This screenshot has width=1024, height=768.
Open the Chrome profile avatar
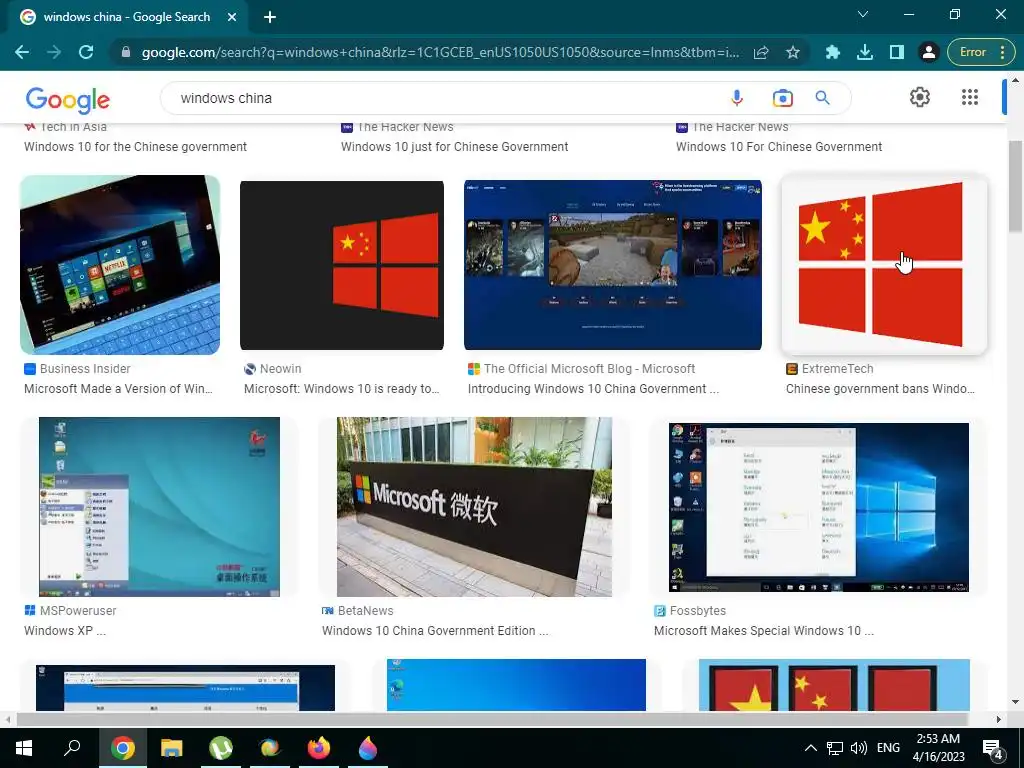click(929, 52)
